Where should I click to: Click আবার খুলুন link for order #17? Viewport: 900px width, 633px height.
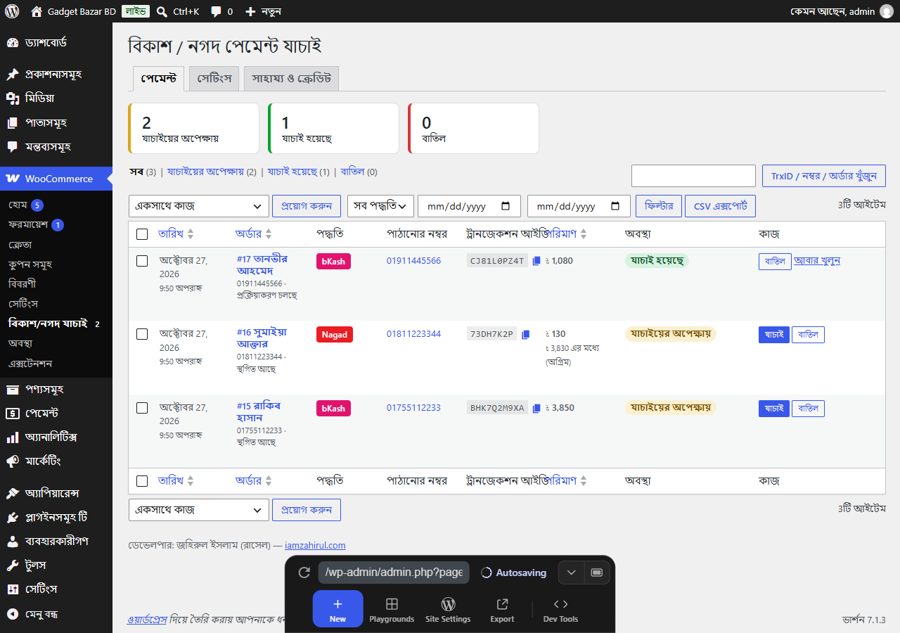(x=817, y=261)
